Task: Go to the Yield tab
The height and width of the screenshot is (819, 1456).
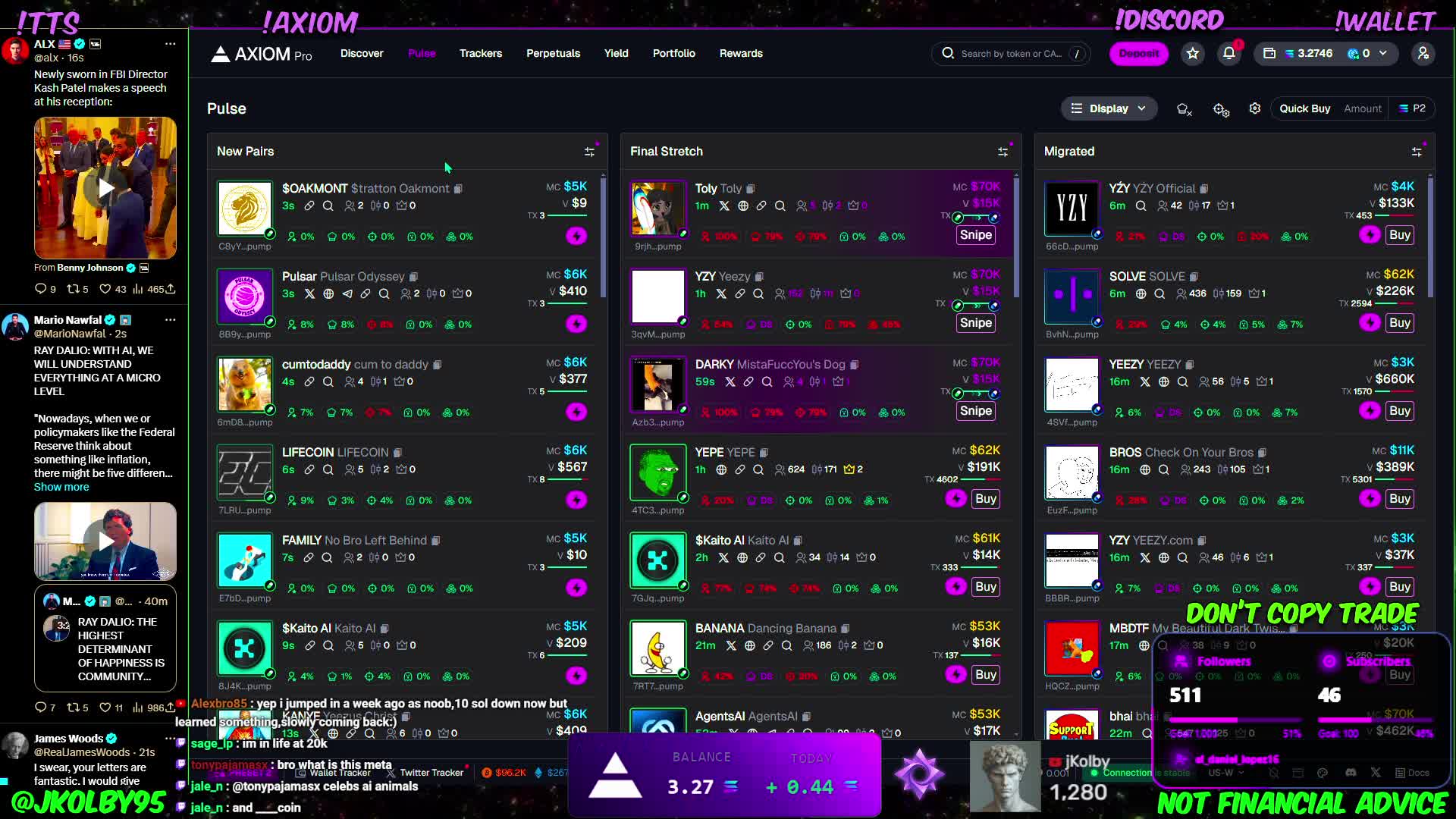Action: (617, 53)
